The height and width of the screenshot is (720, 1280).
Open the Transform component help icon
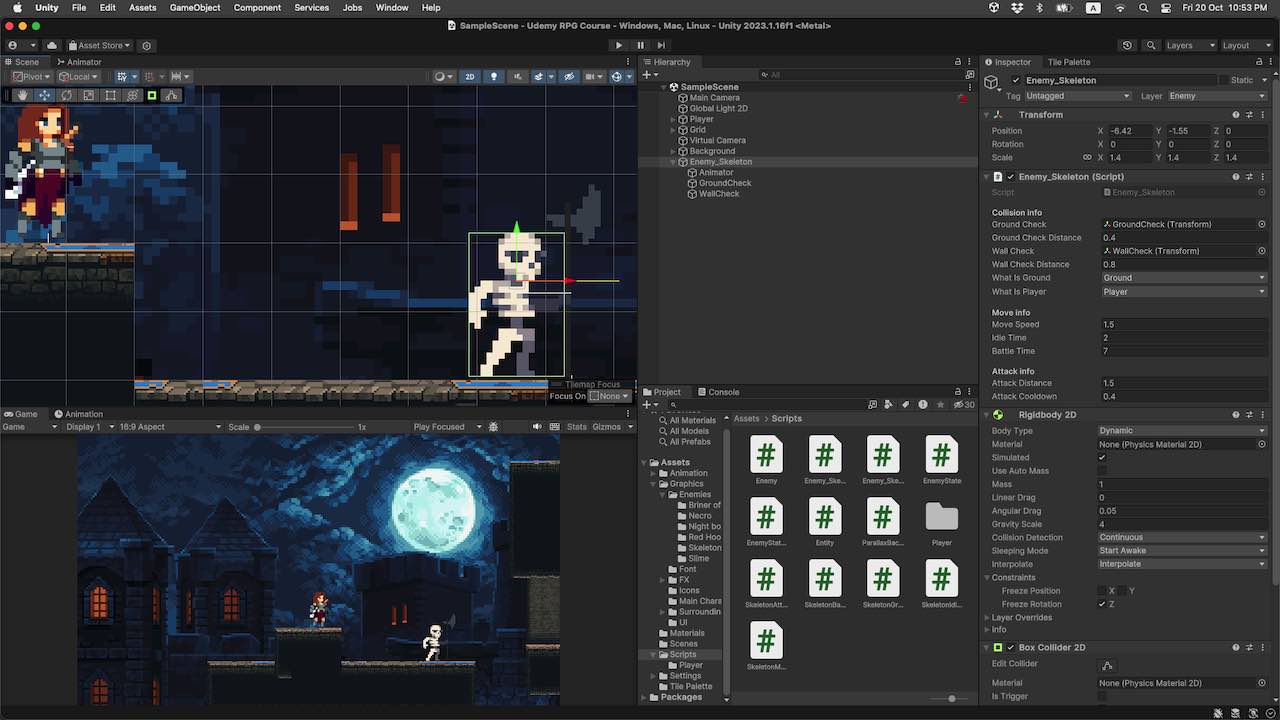pyautogui.click(x=1236, y=115)
